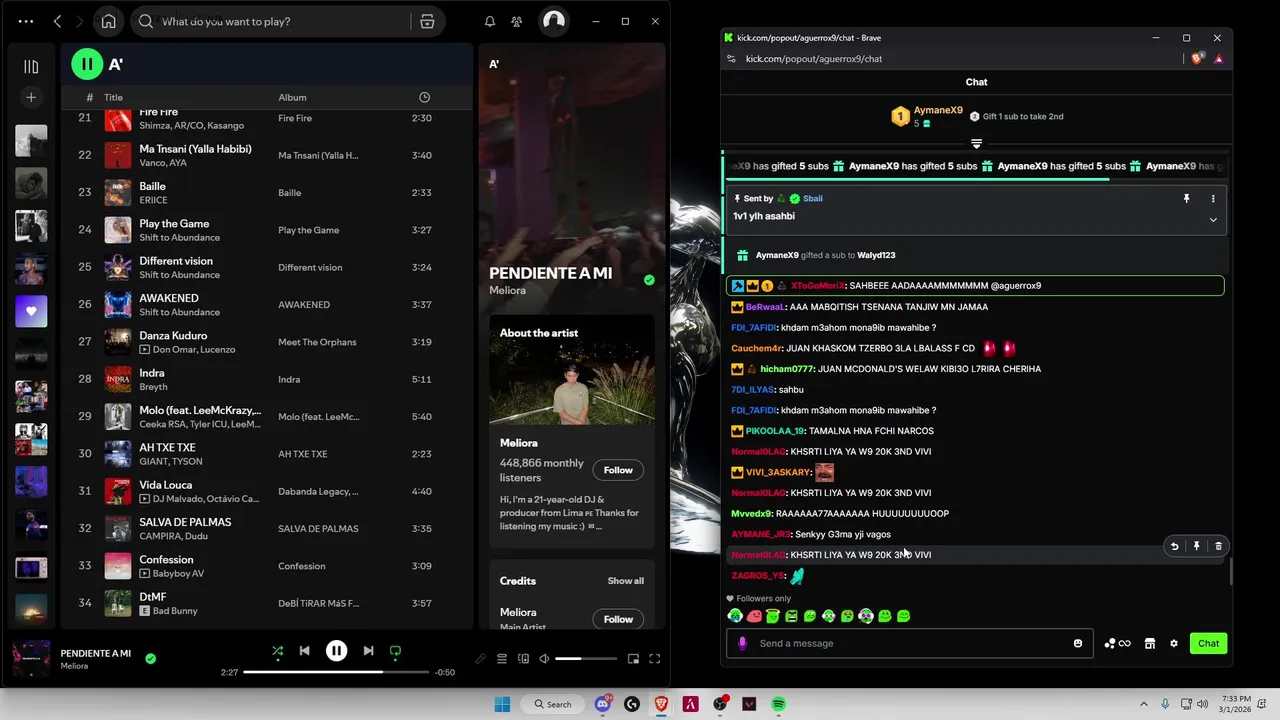The width and height of the screenshot is (1280, 720).
Task: Pause playback in the bottom player
Action: tap(336, 651)
